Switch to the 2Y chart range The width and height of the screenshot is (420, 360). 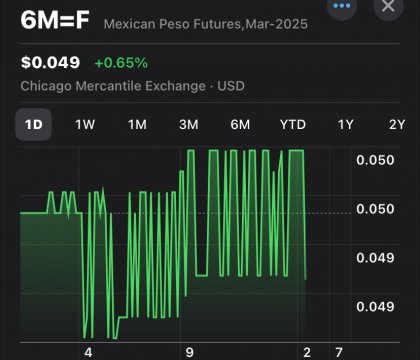coord(397,125)
